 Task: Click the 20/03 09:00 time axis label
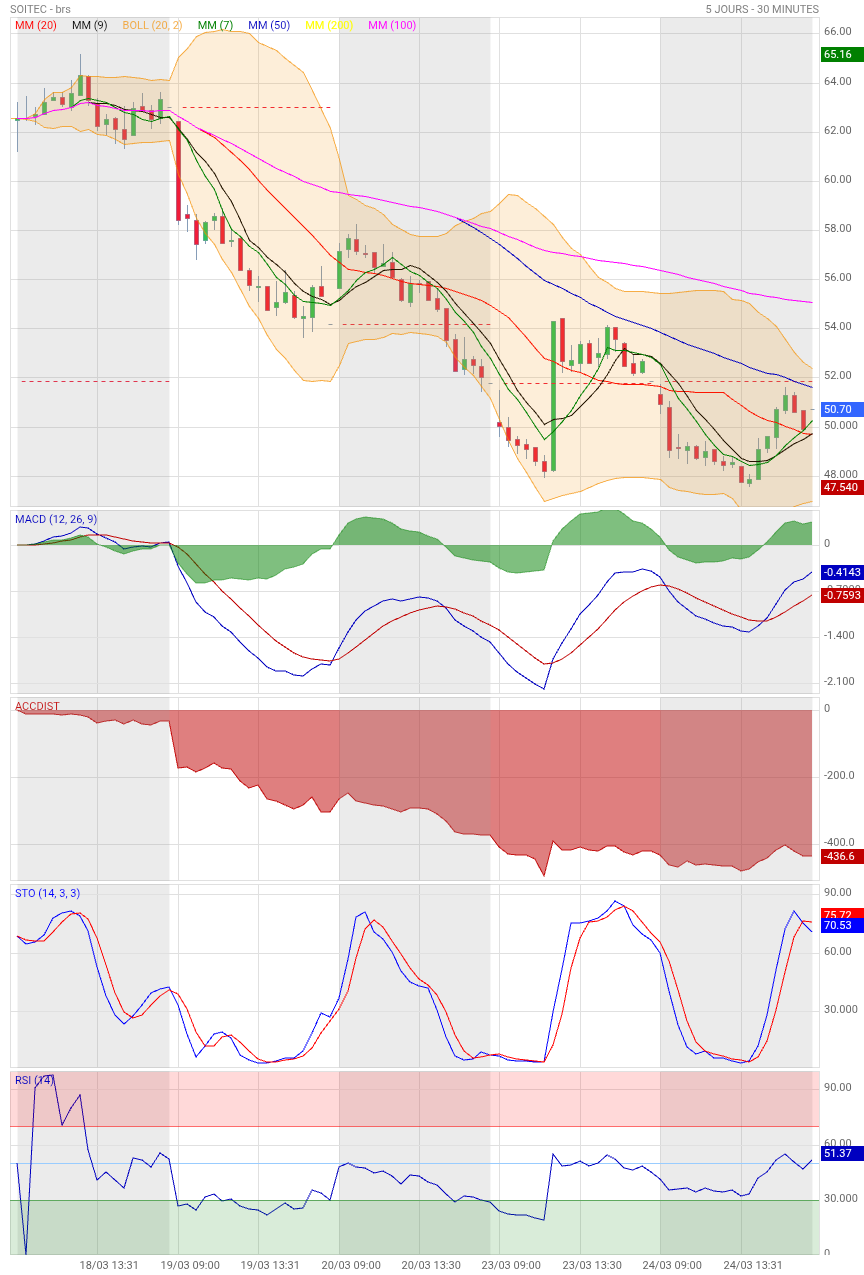tap(351, 1265)
